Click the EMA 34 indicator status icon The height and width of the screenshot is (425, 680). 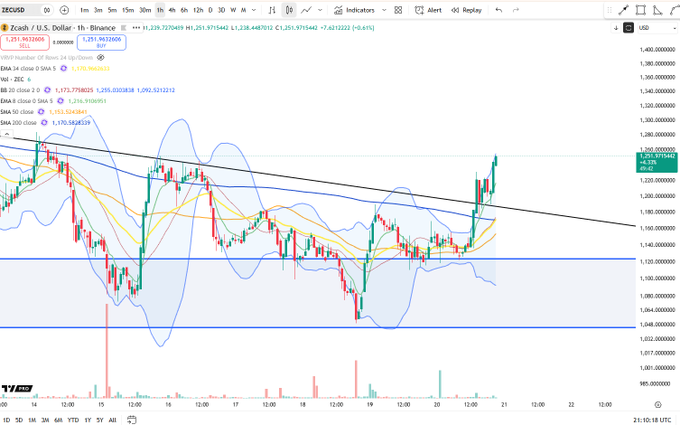pos(64,68)
